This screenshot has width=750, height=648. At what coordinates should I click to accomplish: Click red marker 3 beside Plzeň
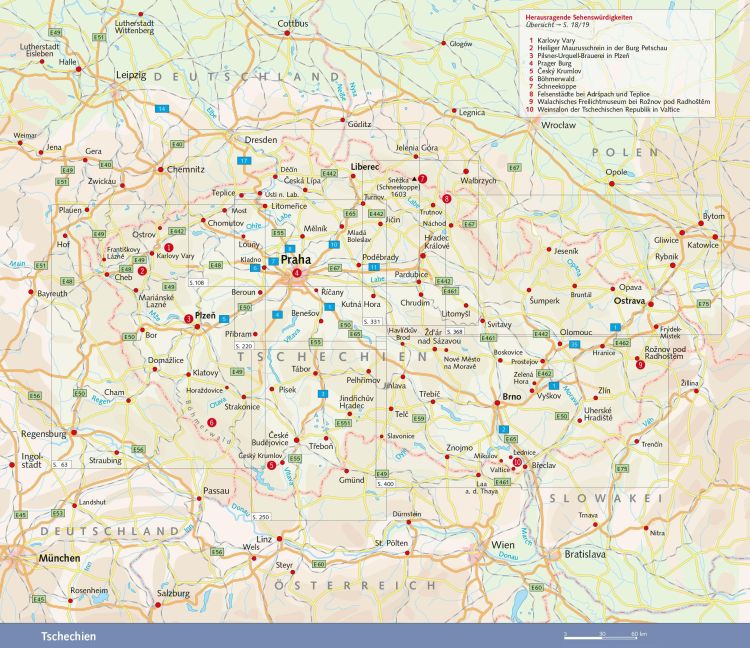coord(187,319)
